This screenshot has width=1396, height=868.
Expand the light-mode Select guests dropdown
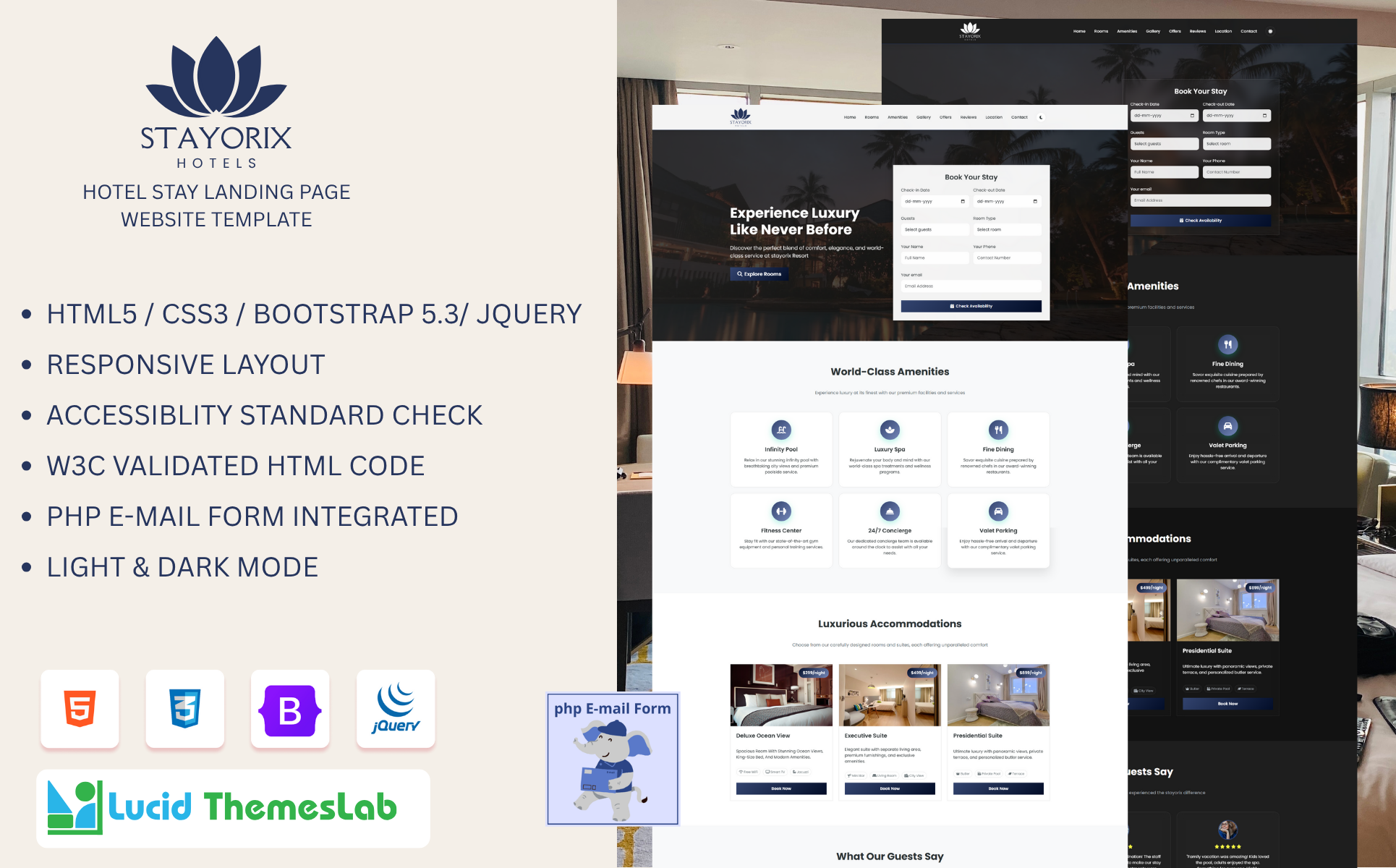click(x=934, y=229)
